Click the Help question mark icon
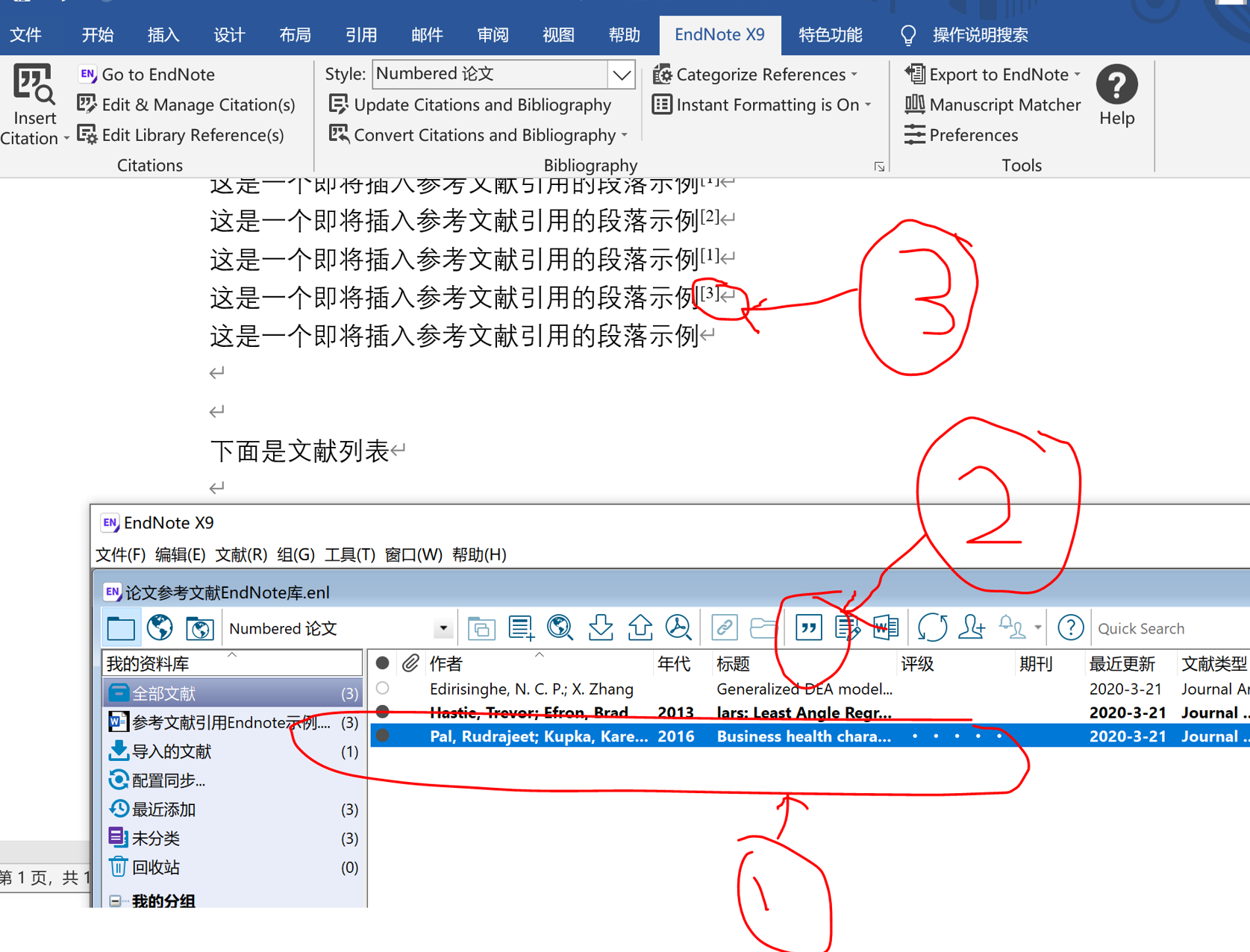This screenshot has width=1250, height=952. coord(1116,85)
